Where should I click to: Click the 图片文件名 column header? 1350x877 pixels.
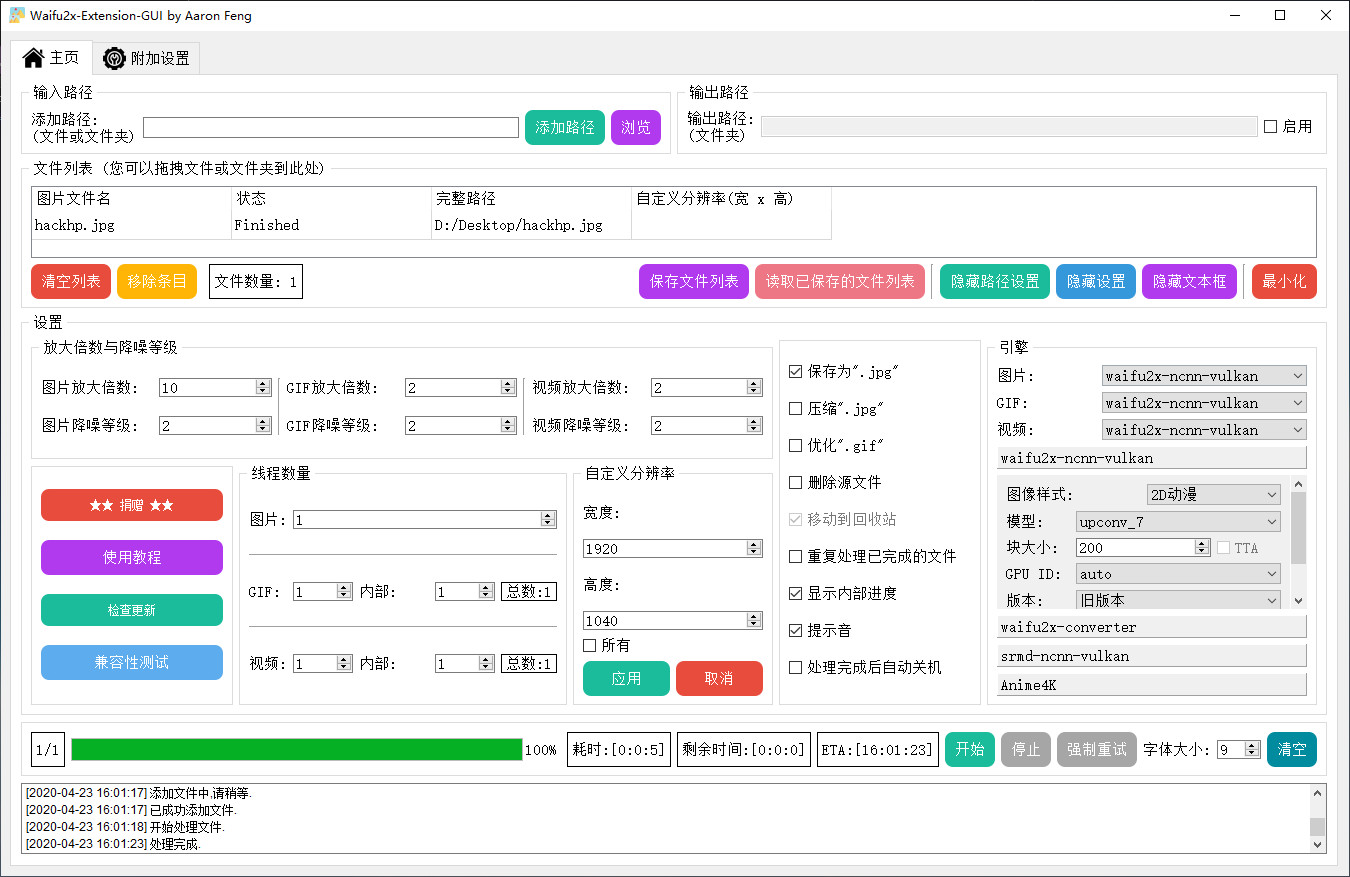coord(131,199)
